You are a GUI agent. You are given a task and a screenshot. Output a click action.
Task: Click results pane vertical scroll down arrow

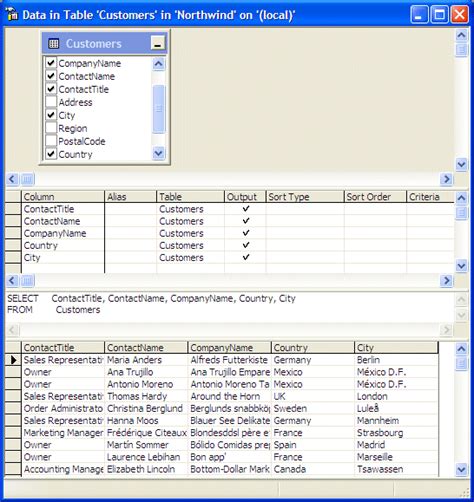click(x=462, y=469)
